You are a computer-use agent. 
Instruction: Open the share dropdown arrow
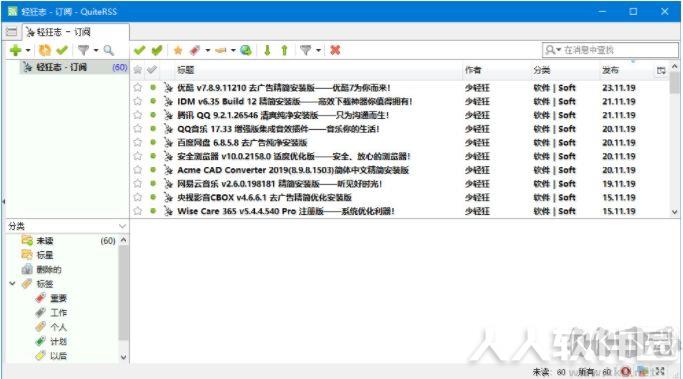233,51
